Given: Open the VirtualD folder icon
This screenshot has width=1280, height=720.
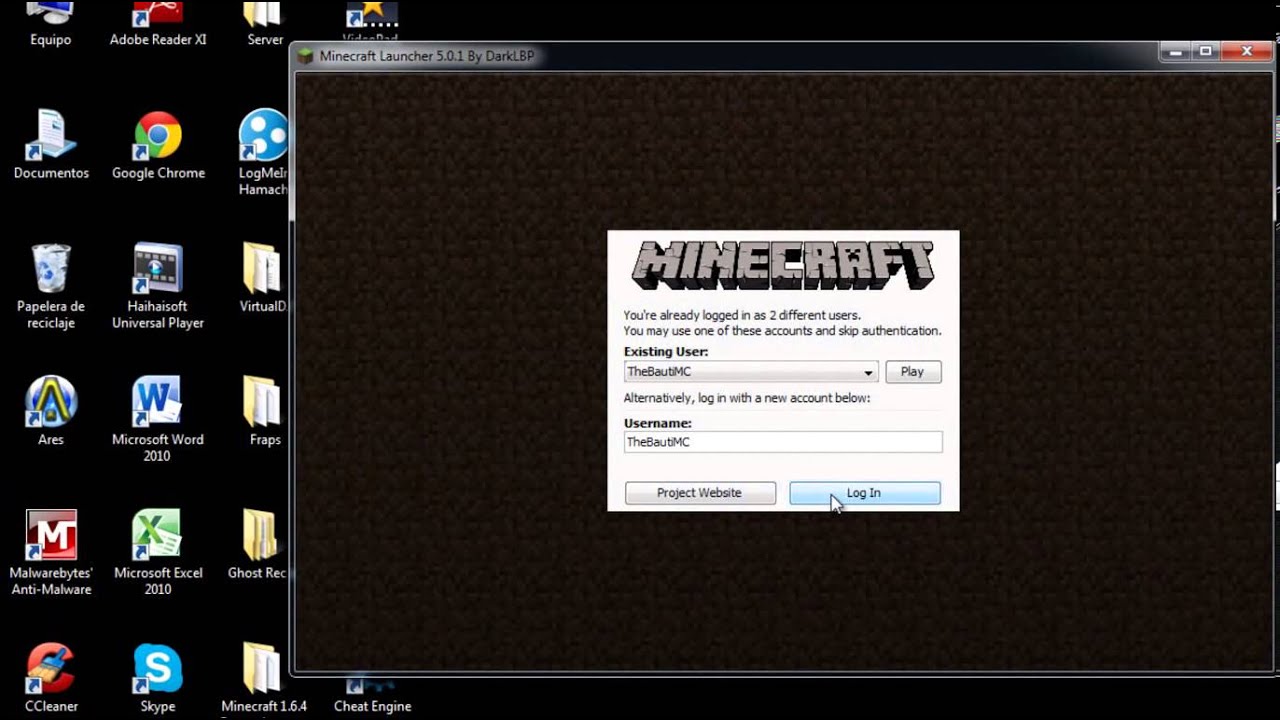Looking at the screenshot, I should [263, 278].
